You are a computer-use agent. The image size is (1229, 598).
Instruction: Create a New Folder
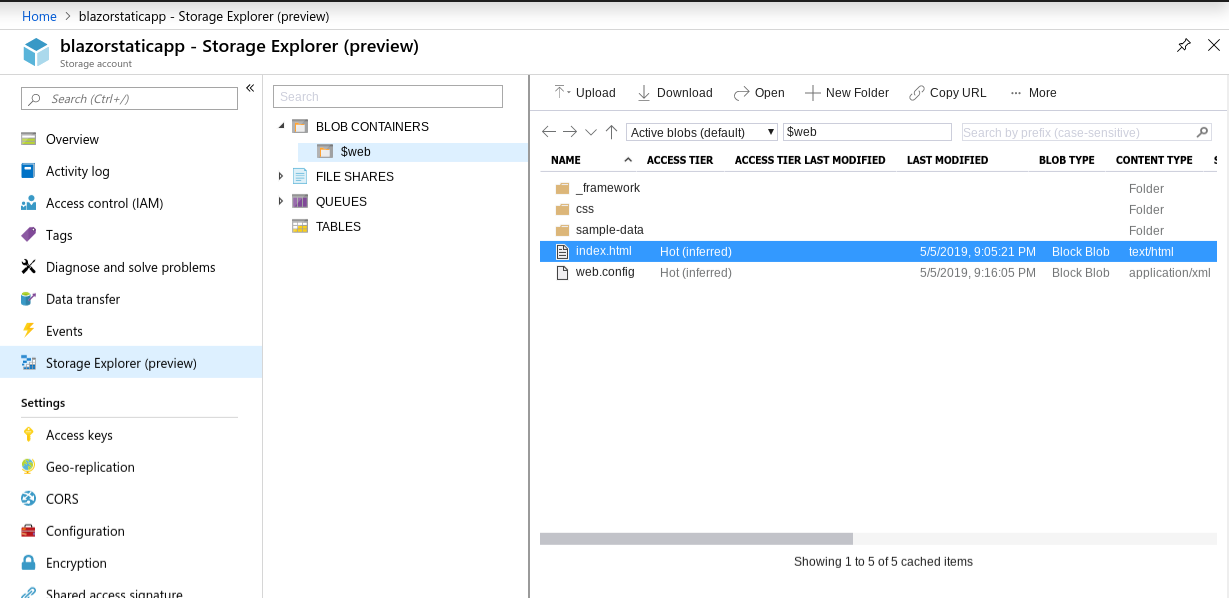pyautogui.click(x=847, y=93)
